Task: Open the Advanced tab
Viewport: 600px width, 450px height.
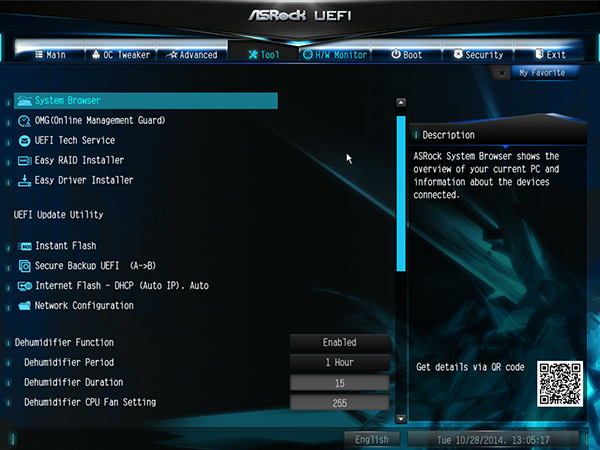Action: coord(192,54)
